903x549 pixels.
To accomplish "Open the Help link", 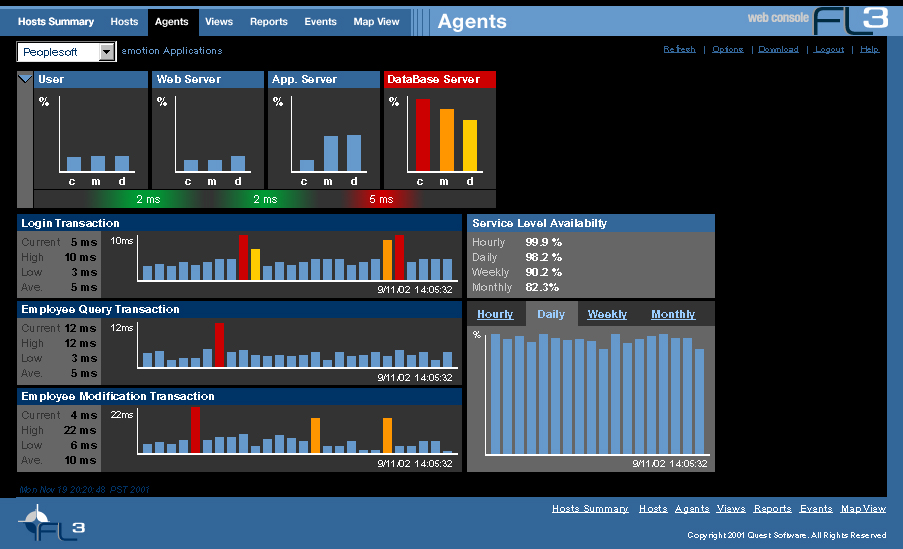I will pos(869,50).
